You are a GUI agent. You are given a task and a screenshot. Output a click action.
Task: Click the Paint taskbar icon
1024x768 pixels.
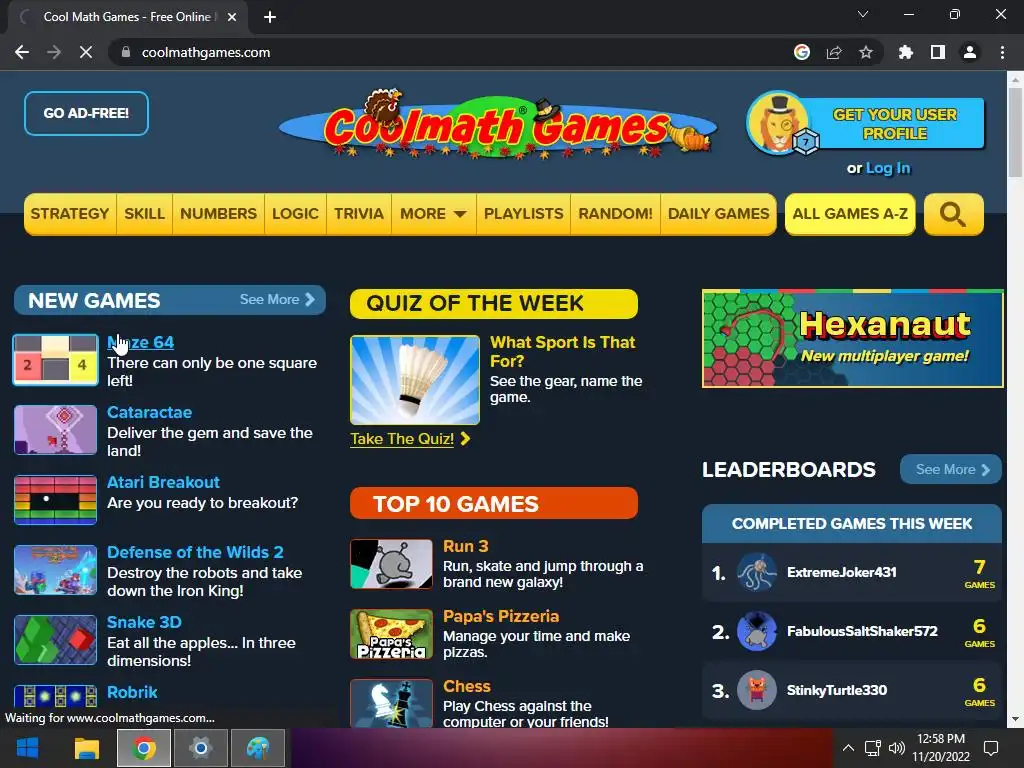(258, 748)
